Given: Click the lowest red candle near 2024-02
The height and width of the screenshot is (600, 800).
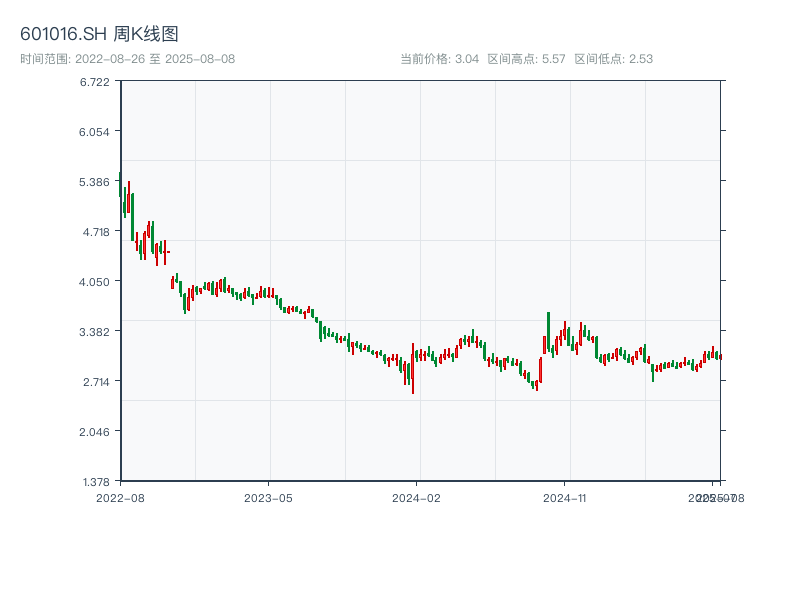Looking at the screenshot, I should pyautogui.click(x=412, y=374).
